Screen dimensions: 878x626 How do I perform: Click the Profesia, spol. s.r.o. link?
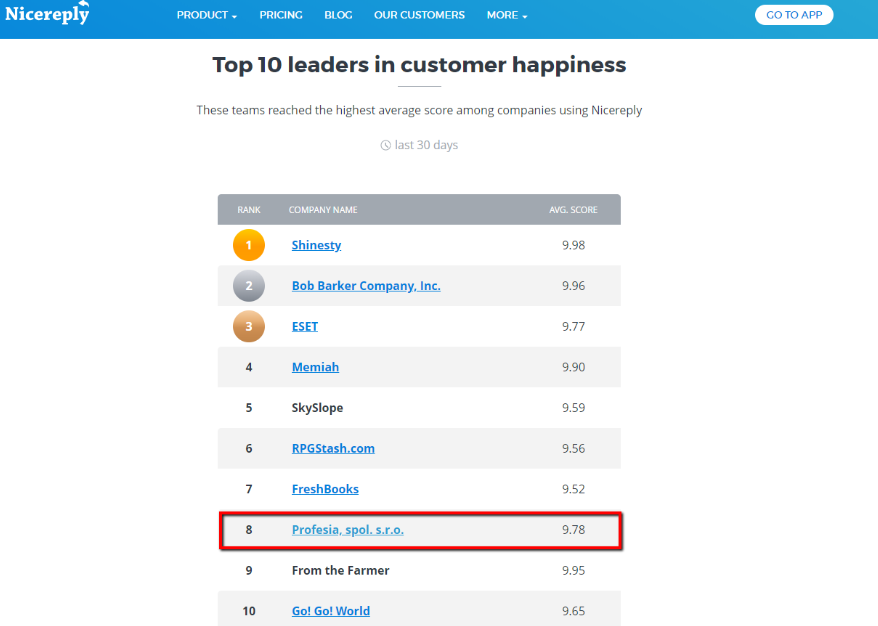(348, 530)
